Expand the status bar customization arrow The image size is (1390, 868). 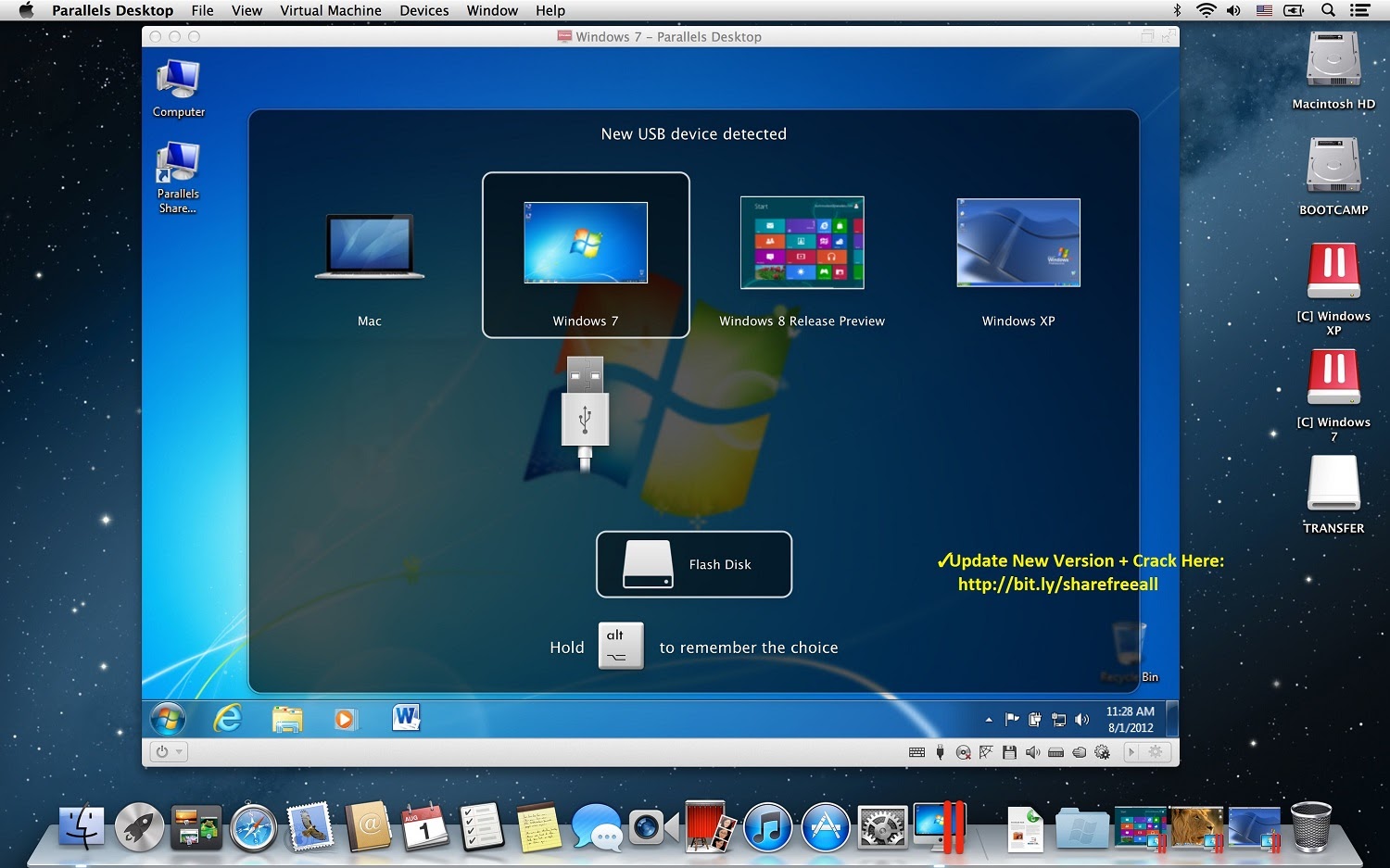[x=1131, y=752]
